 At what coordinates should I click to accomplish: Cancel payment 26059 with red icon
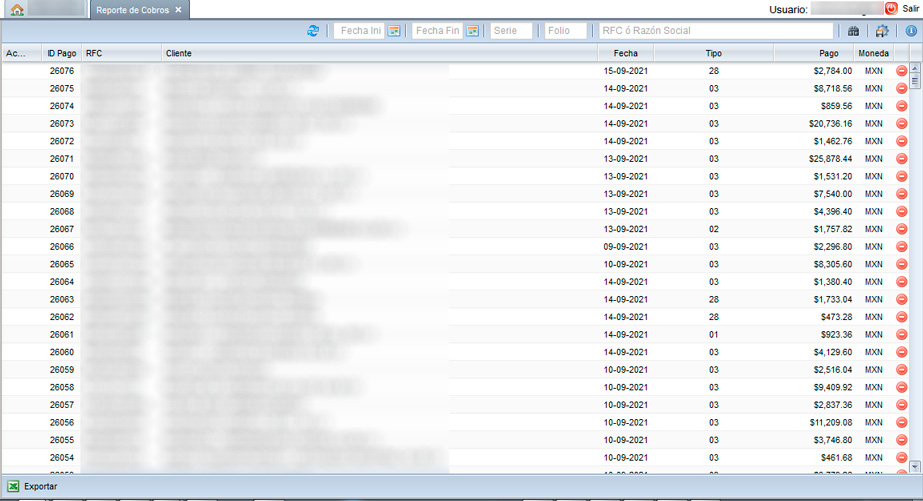tap(901, 370)
